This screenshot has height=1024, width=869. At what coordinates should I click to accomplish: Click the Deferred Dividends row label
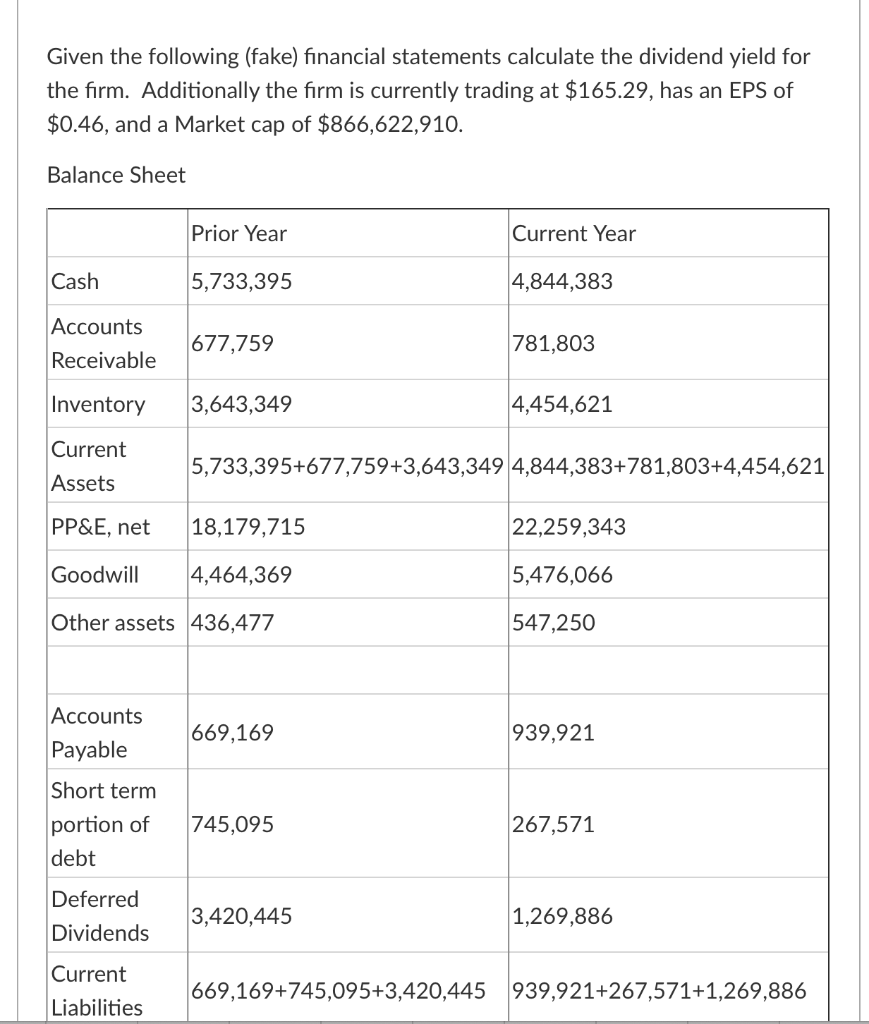tap(99, 916)
